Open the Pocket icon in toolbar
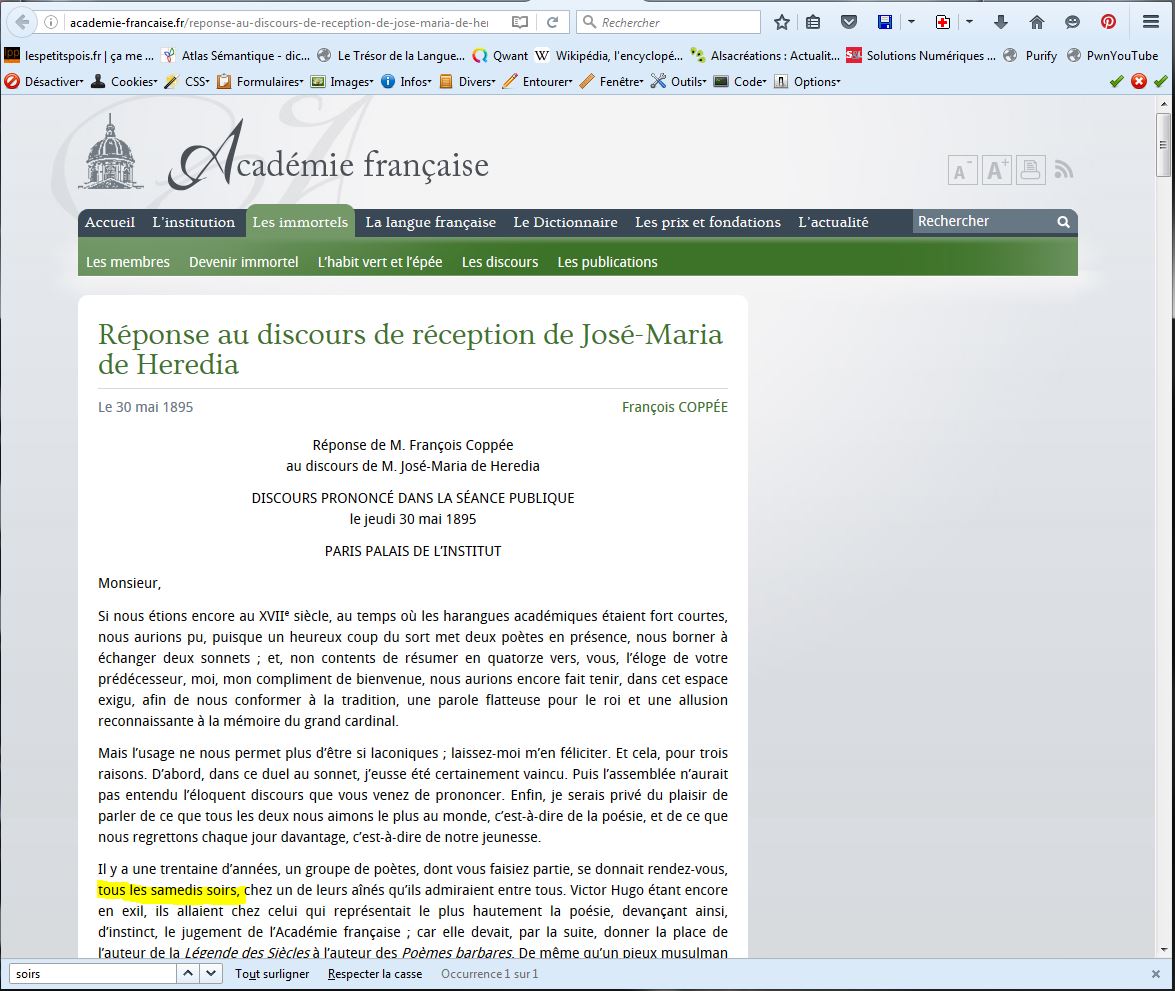Viewport: 1175px width, 991px height. tap(848, 22)
